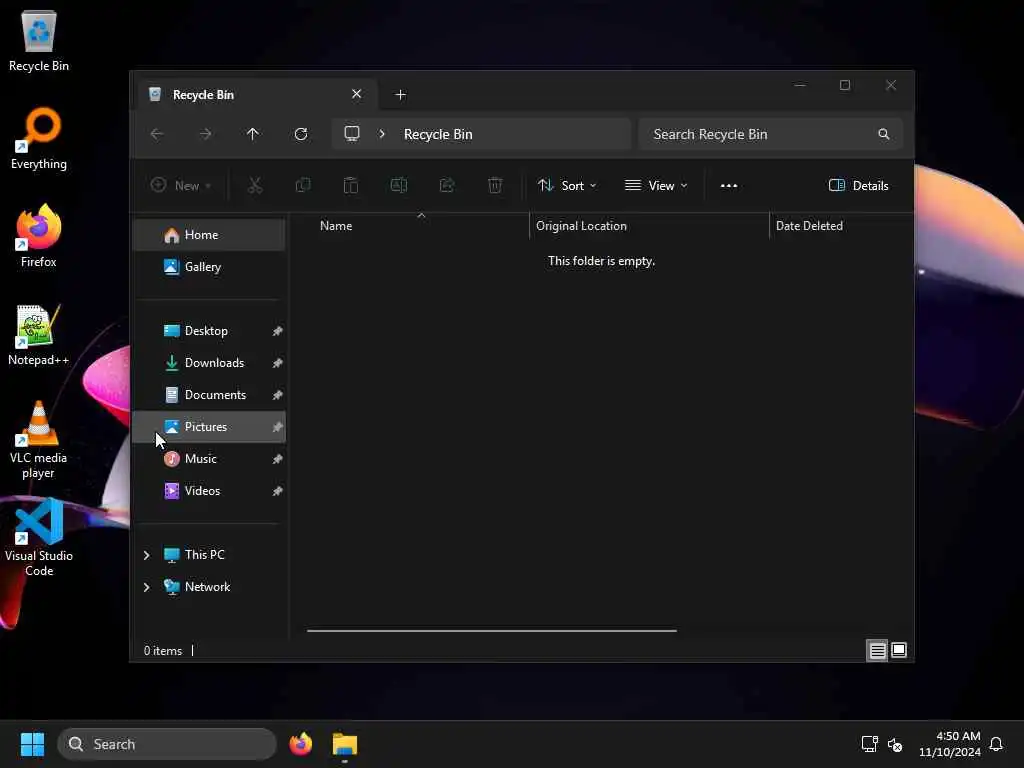Click the horizontal scrollbar

click(x=492, y=631)
